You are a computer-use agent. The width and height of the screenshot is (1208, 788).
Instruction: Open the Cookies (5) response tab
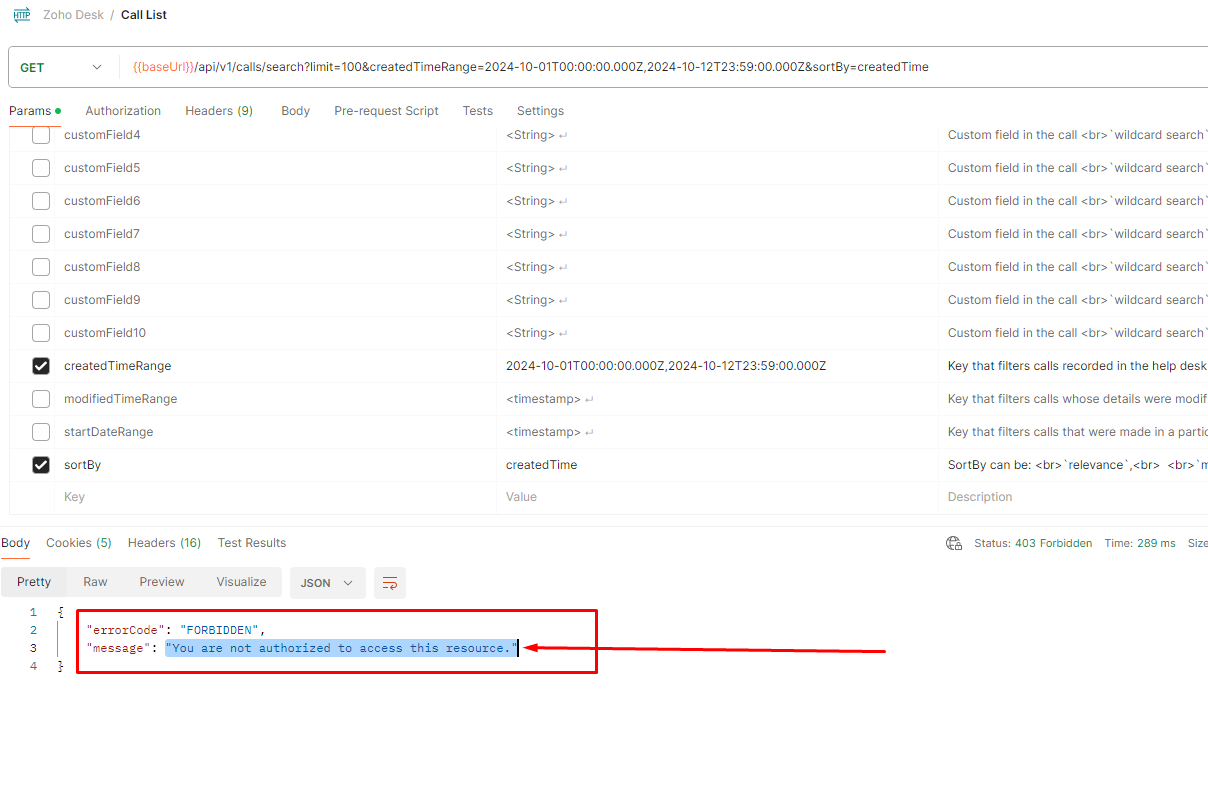79,543
